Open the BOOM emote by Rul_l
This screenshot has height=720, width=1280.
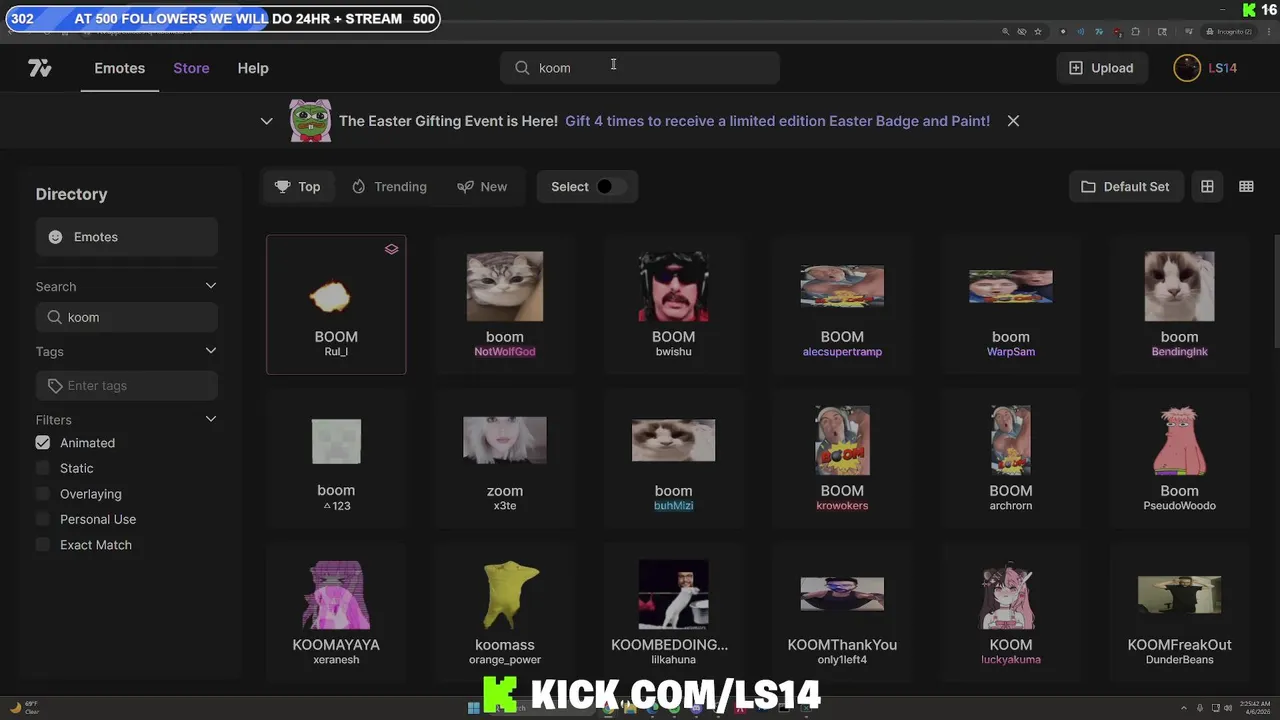pos(336,305)
